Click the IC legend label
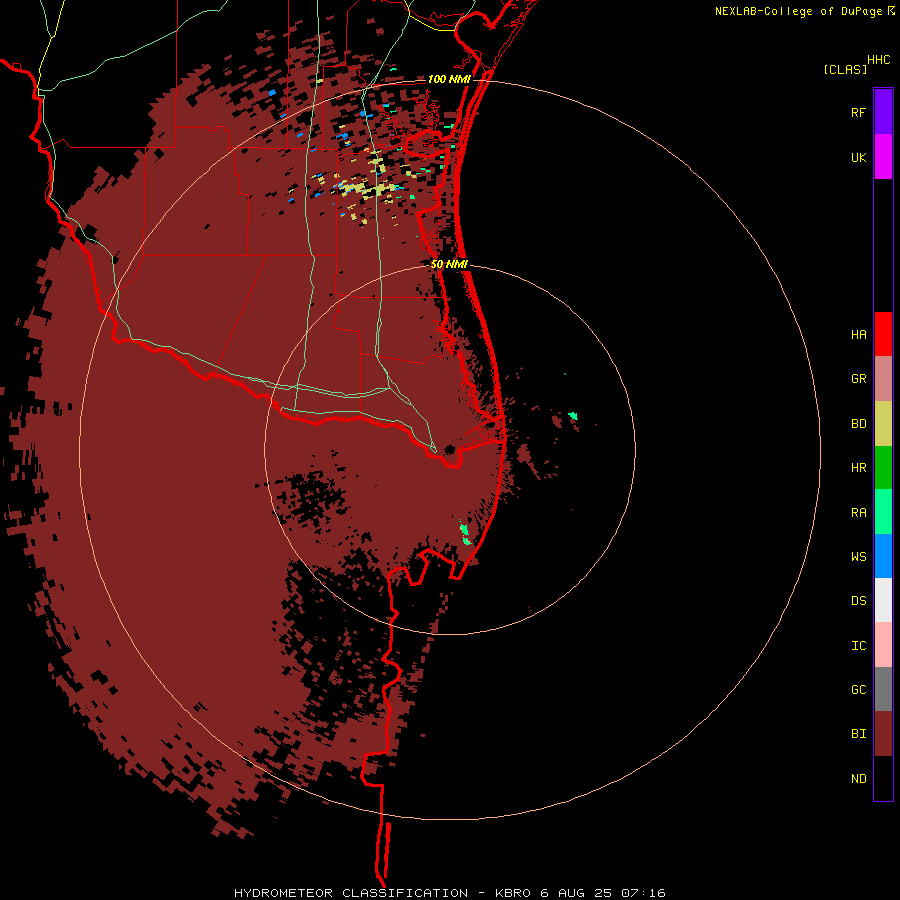The image size is (900, 900). click(x=858, y=646)
